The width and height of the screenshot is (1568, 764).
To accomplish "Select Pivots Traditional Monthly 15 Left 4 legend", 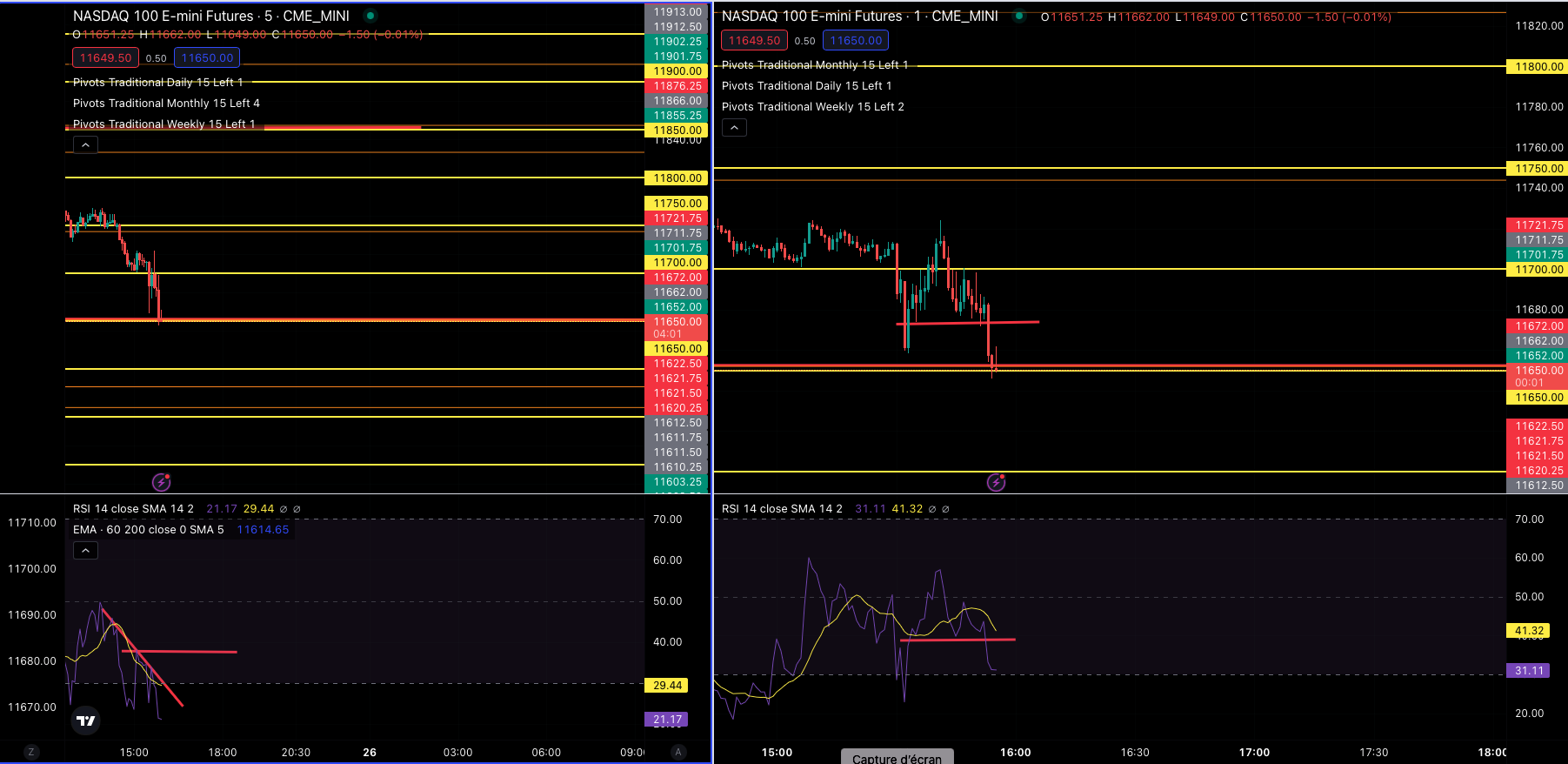I will (166, 103).
